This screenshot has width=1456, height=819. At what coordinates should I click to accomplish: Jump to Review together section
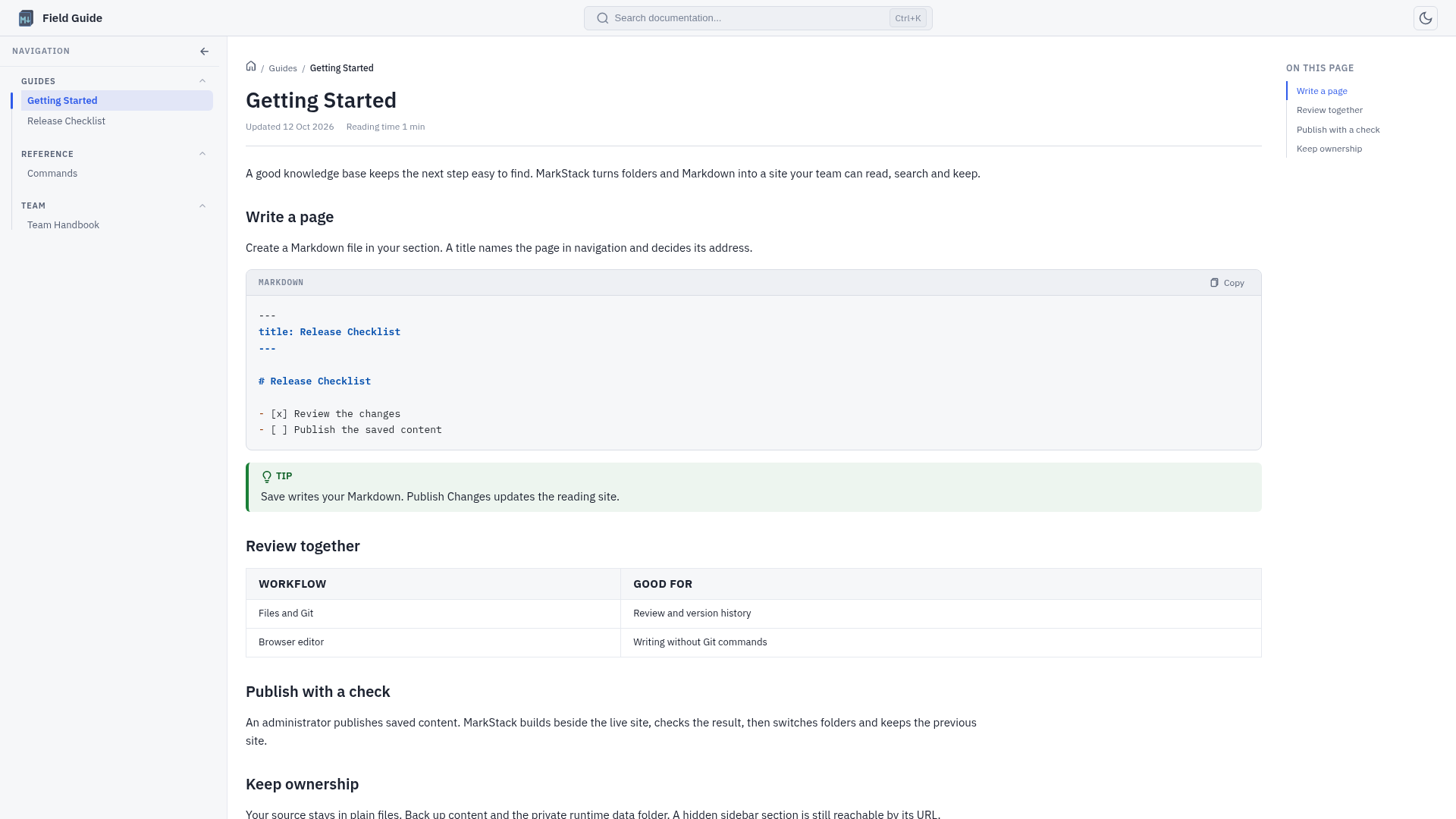point(1329,110)
